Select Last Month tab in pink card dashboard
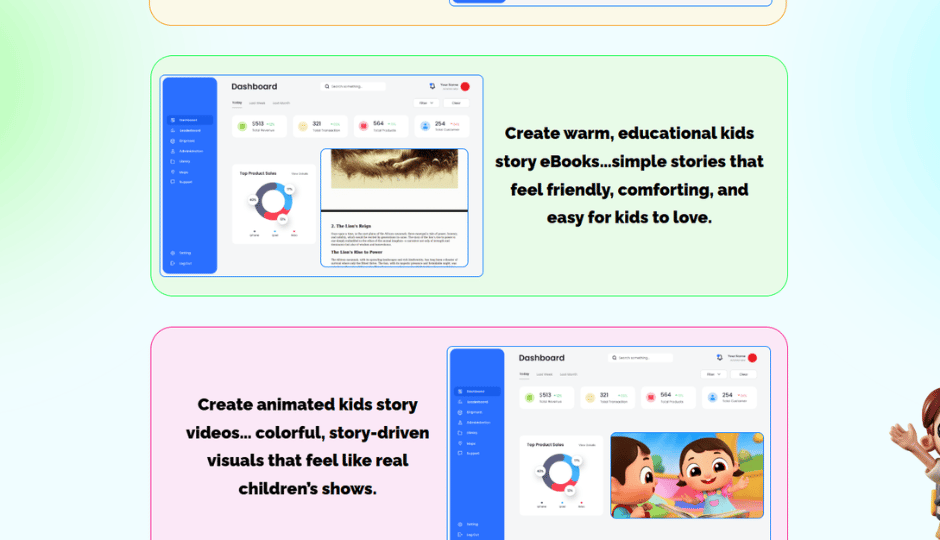Image resolution: width=940 pixels, height=540 pixels. [568, 375]
